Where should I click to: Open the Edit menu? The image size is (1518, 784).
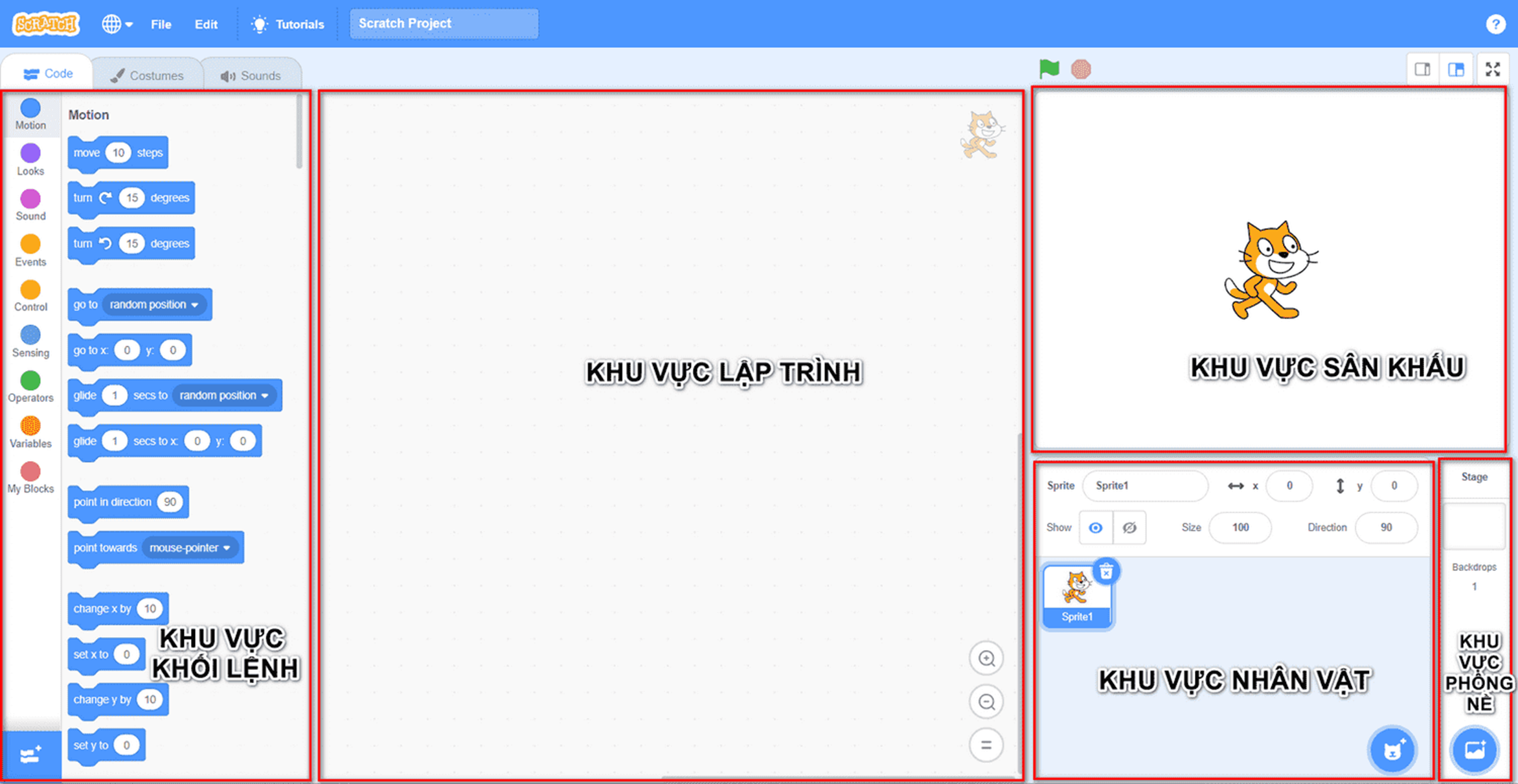[x=206, y=24]
